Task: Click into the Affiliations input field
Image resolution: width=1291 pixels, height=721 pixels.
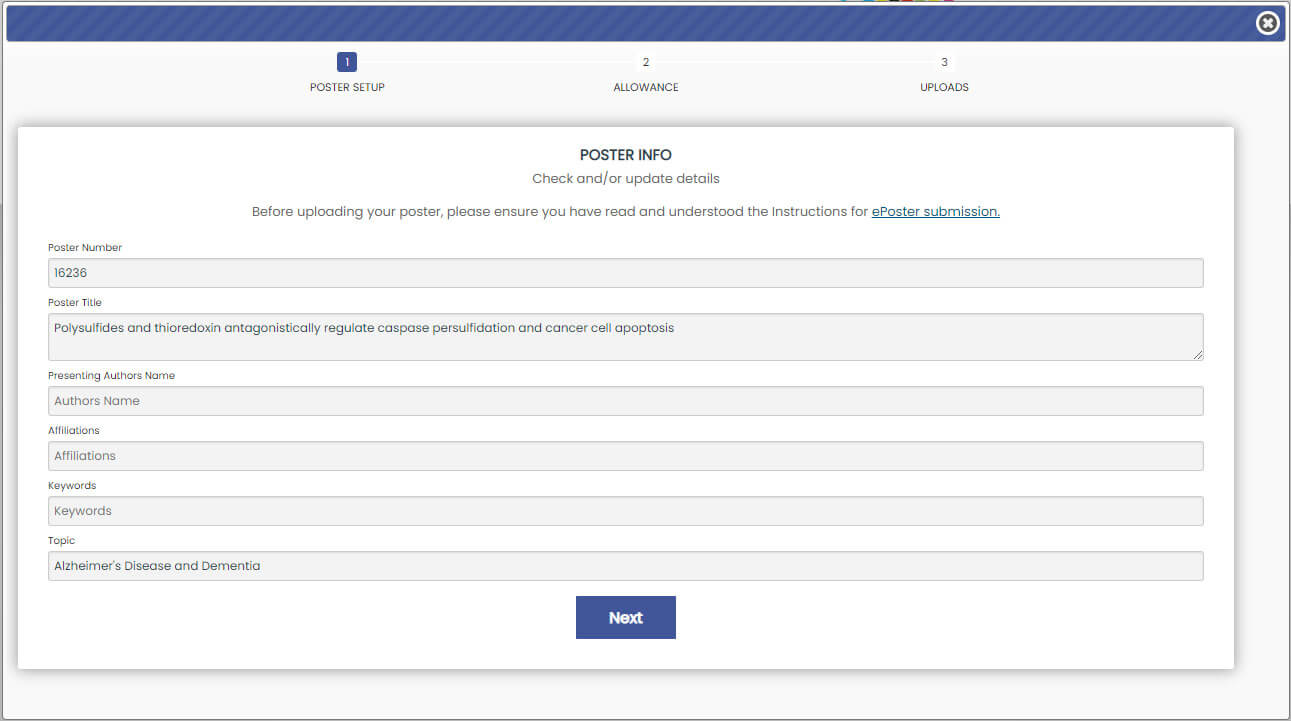Action: 625,456
